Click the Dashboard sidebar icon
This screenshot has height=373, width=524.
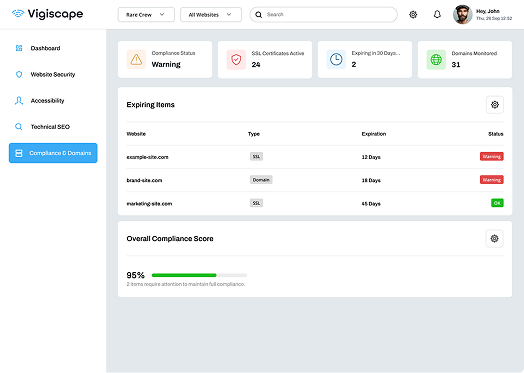coord(19,48)
